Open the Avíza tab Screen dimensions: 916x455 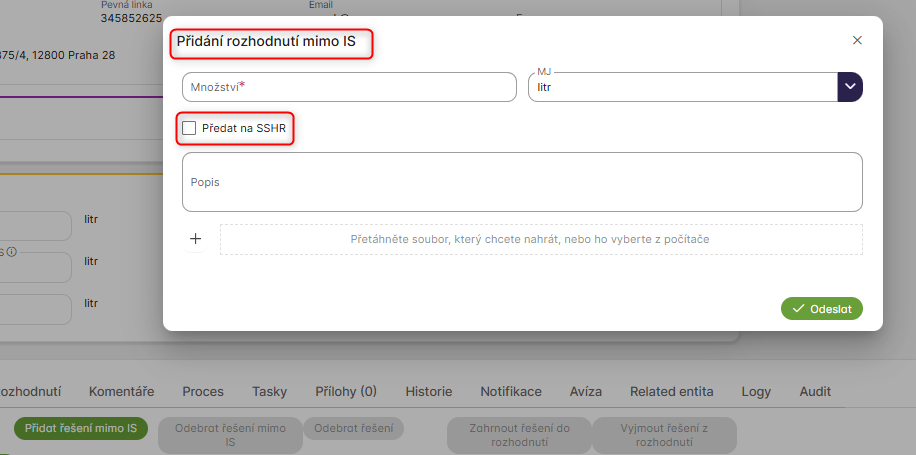coord(586,392)
